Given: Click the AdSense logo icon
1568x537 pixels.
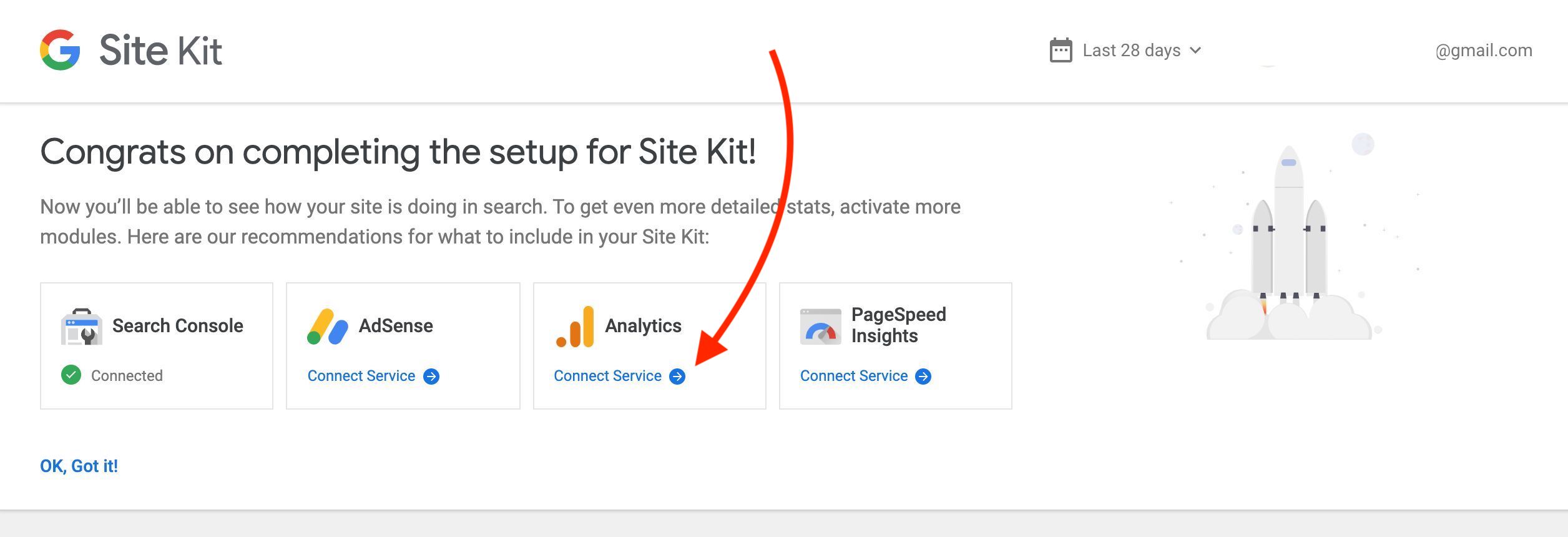Looking at the screenshot, I should tap(328, 326).
